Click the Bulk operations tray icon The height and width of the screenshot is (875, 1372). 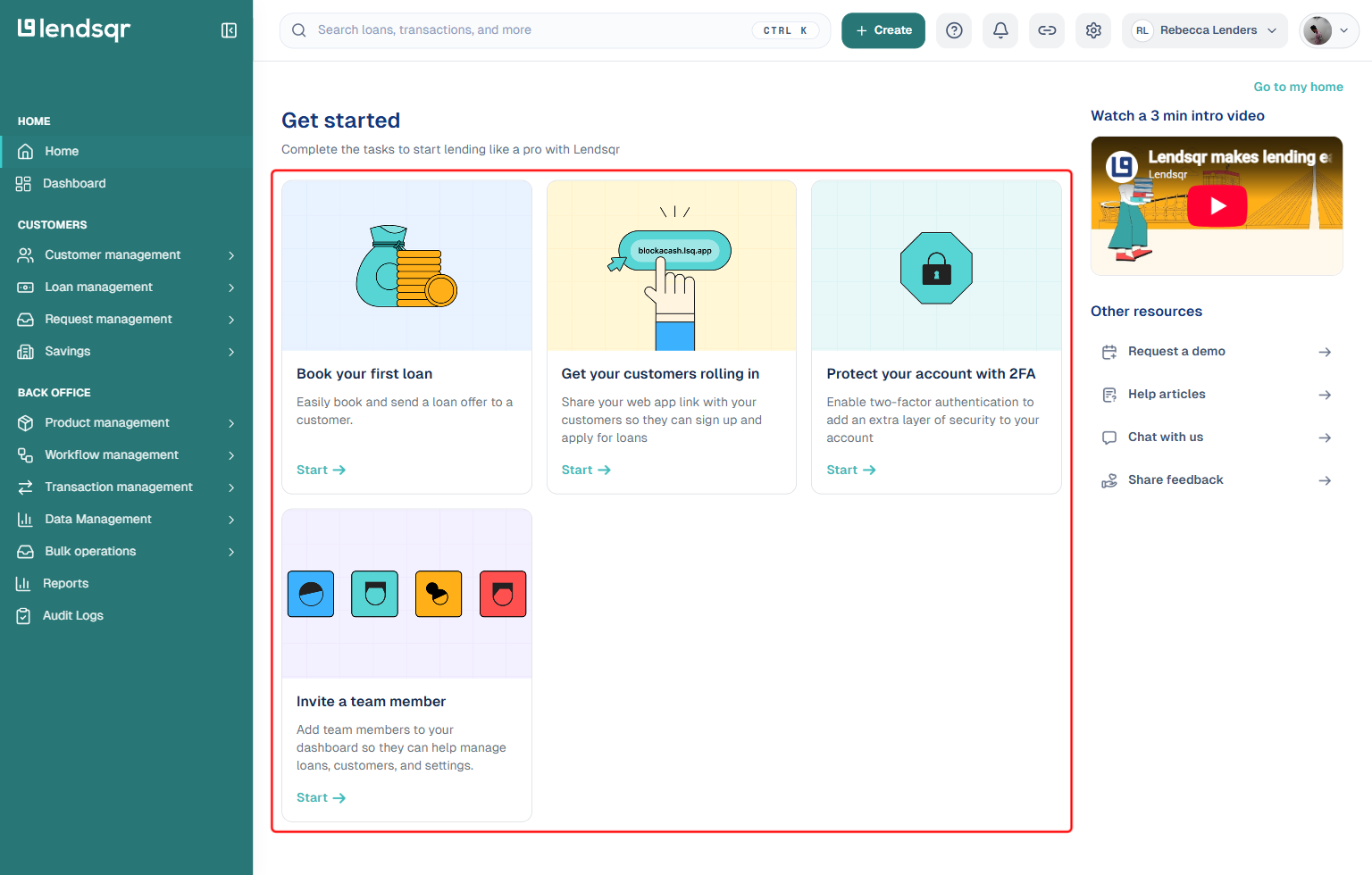click(x=26, y=551)
